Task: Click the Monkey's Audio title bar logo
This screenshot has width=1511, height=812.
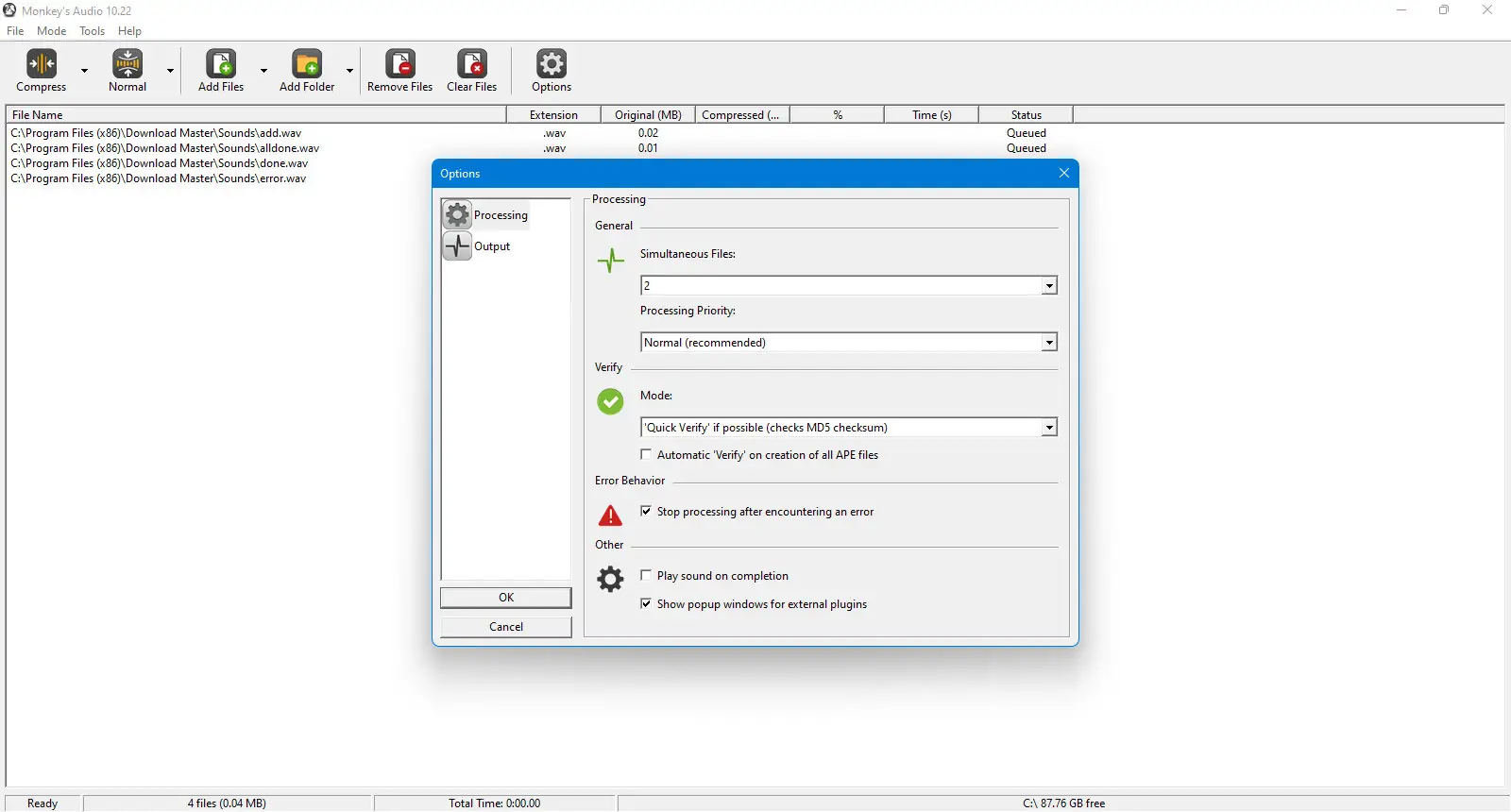Action: click(x=9, y=10)
